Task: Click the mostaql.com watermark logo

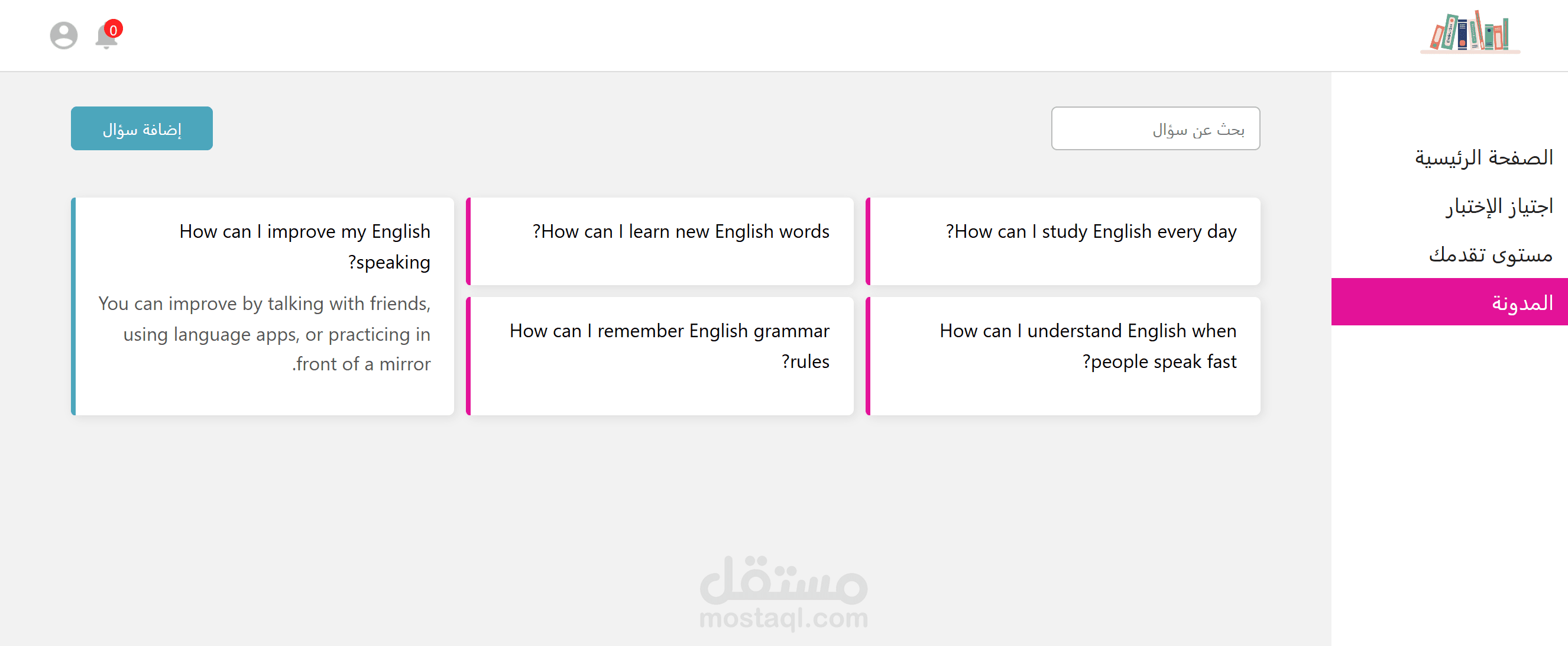Action: tap(783, 592)
